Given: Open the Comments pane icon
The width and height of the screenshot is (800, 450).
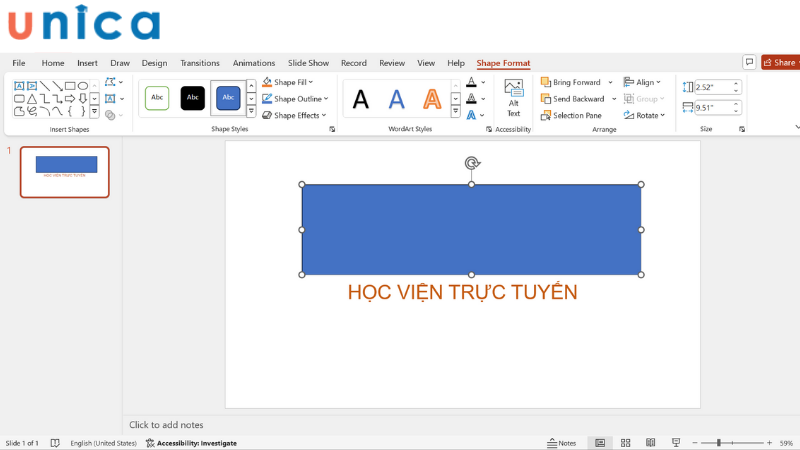Looking at the screenshot, I should point(749,62).
